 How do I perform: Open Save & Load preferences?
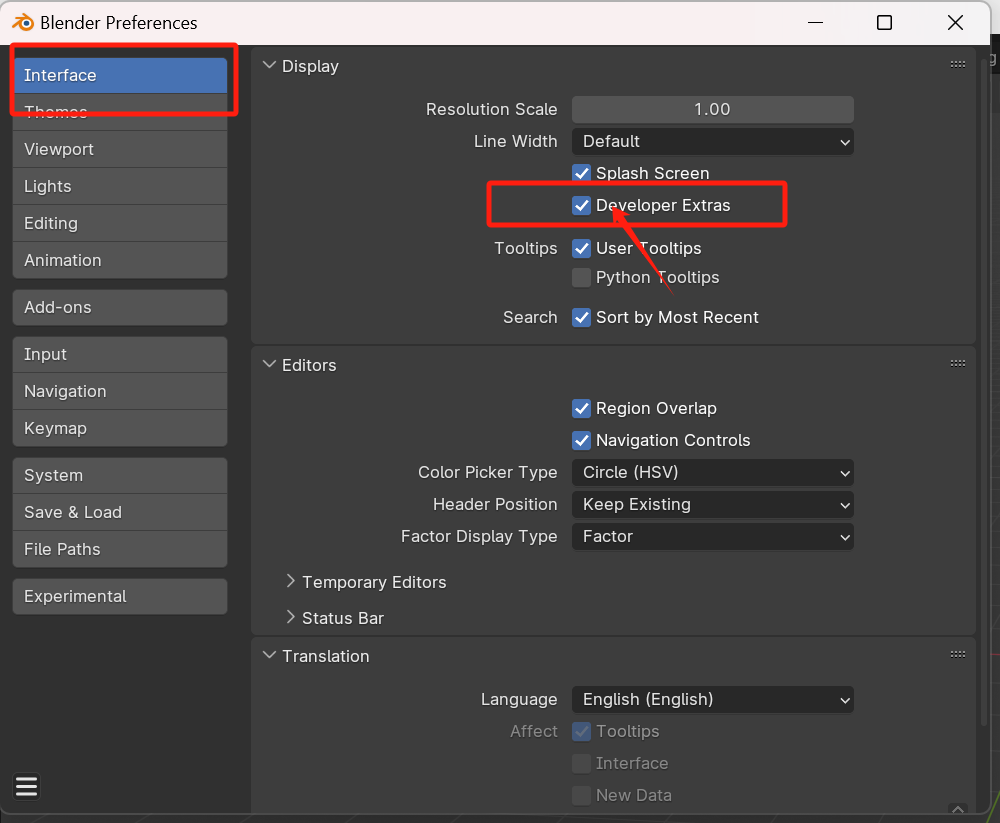point(120,513)
